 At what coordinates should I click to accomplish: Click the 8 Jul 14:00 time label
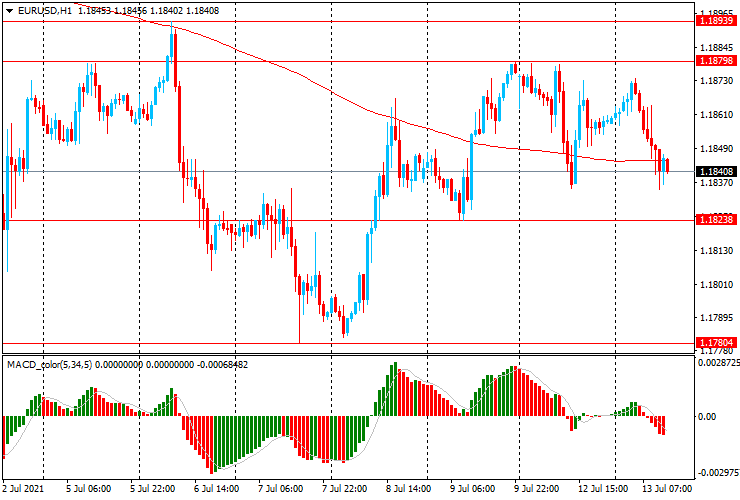click(x=408, y=488)
